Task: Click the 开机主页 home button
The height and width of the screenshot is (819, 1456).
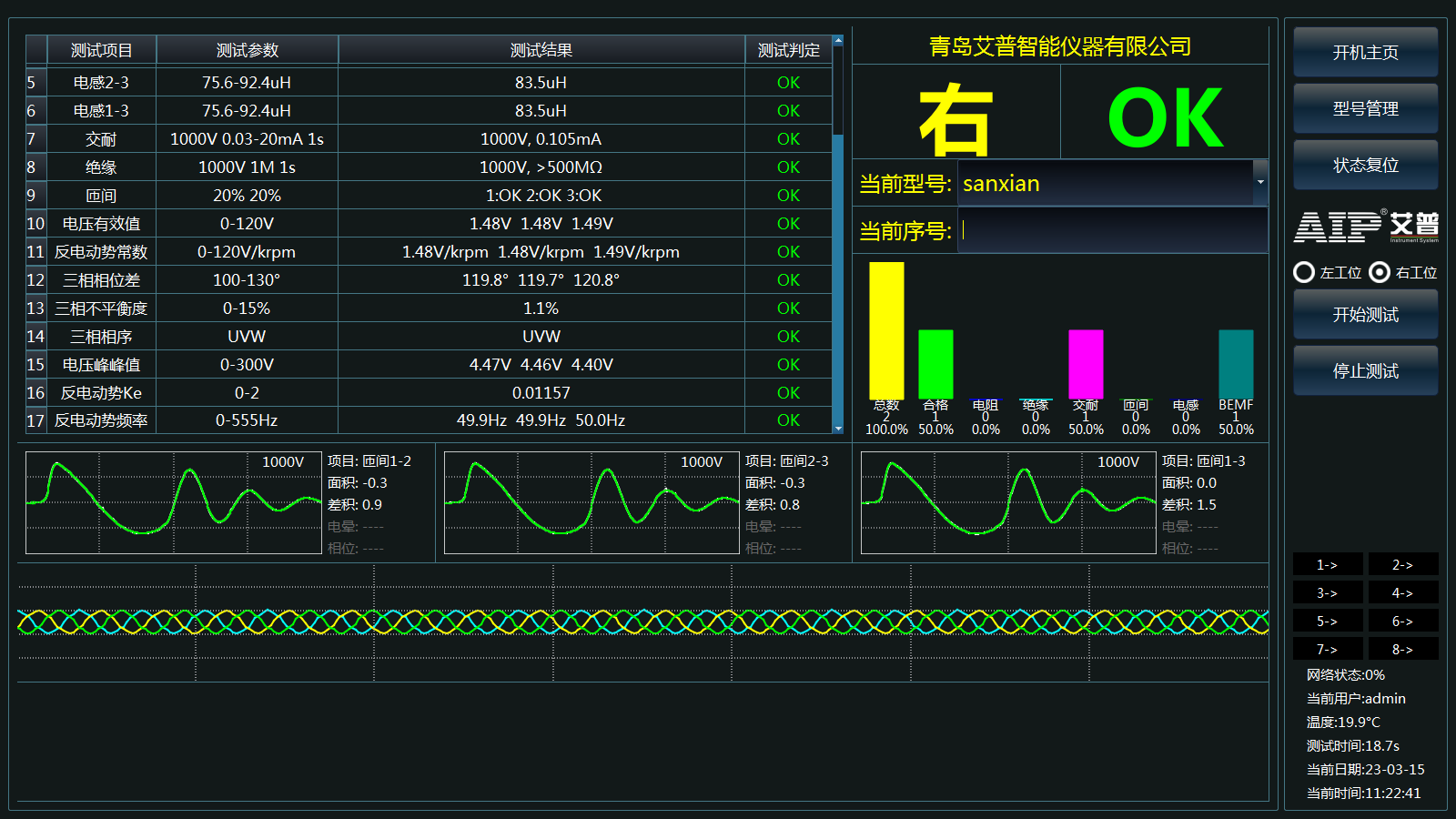Action: [1364, 52]
